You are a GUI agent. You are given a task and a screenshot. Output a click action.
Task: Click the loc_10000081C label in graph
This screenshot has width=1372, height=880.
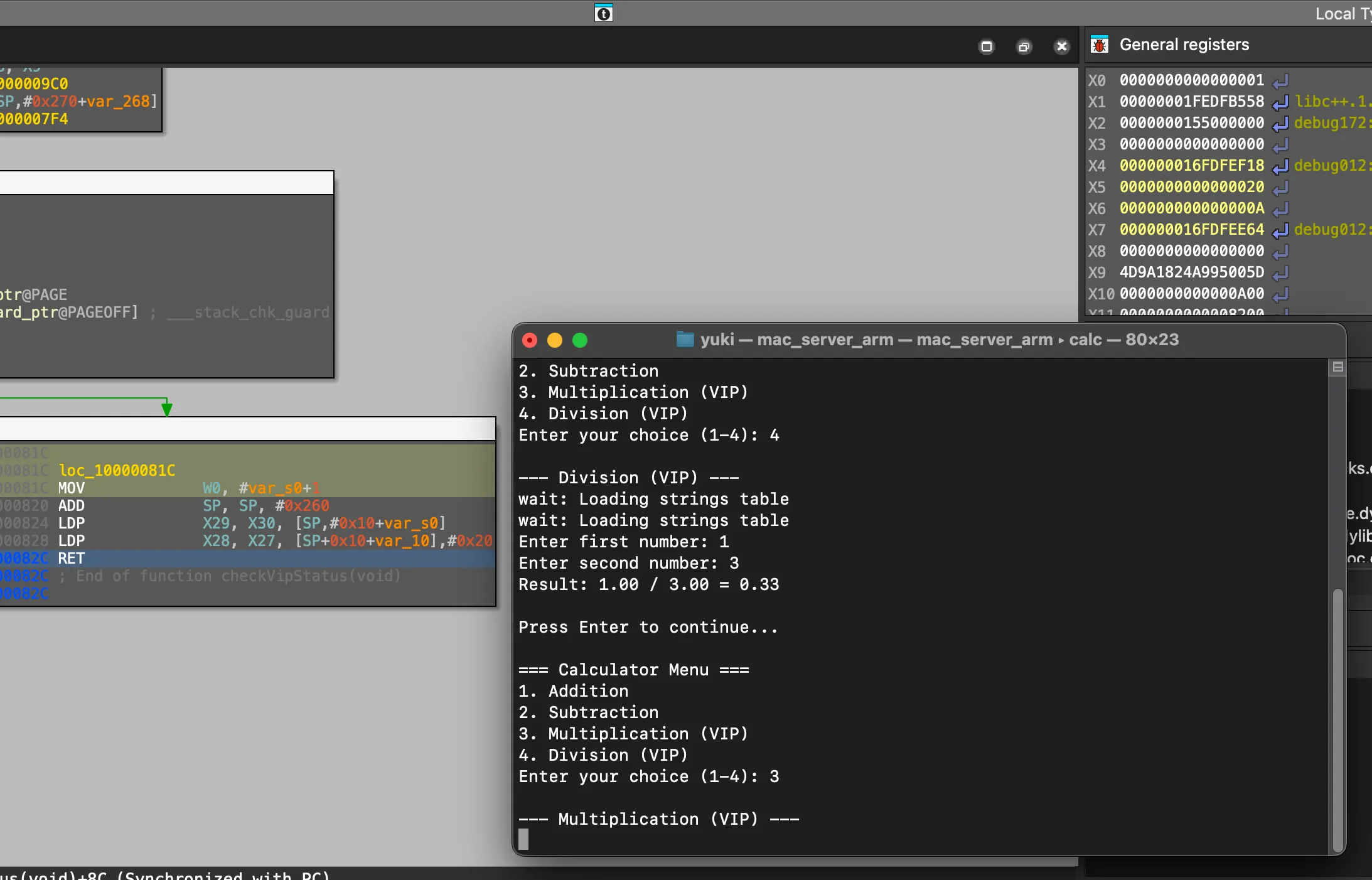tap(117, 471)
